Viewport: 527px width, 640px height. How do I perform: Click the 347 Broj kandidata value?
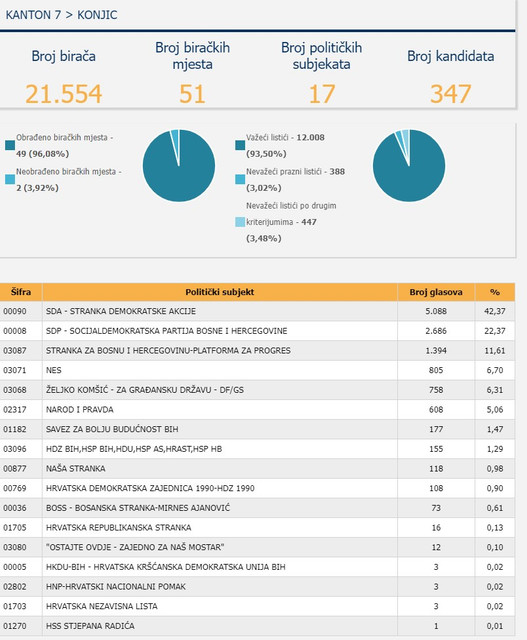click(x=451, y=94)
